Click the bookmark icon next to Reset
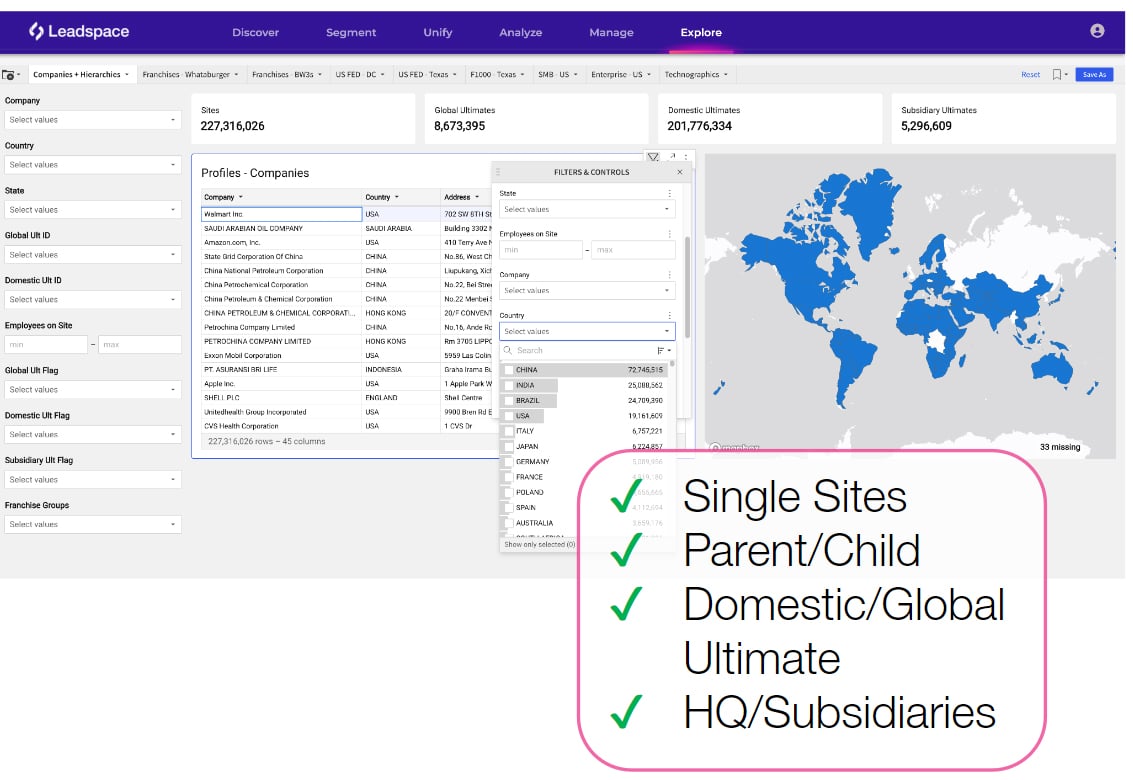 [1056, 74]
